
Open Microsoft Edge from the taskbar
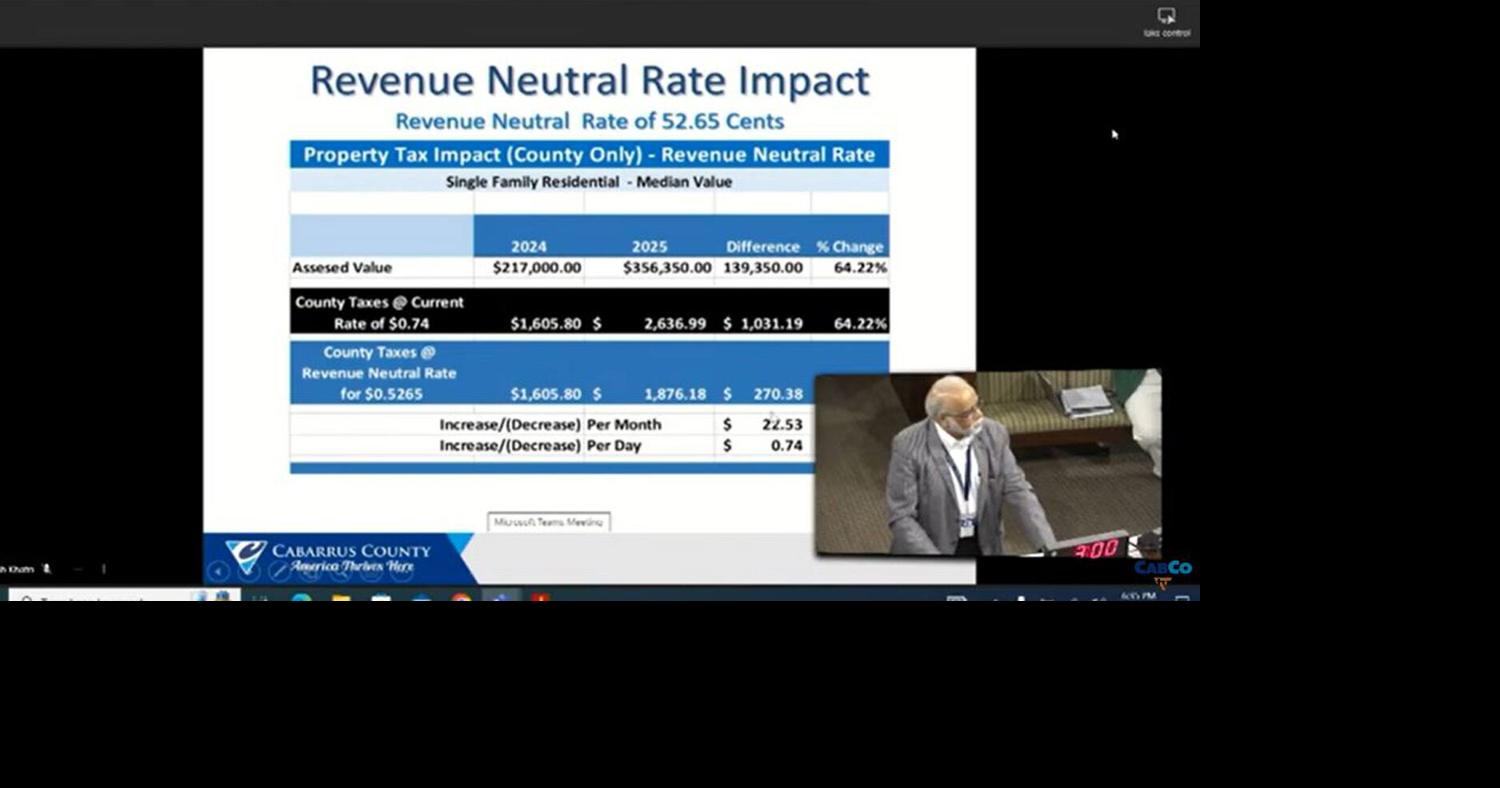point(301,598)
